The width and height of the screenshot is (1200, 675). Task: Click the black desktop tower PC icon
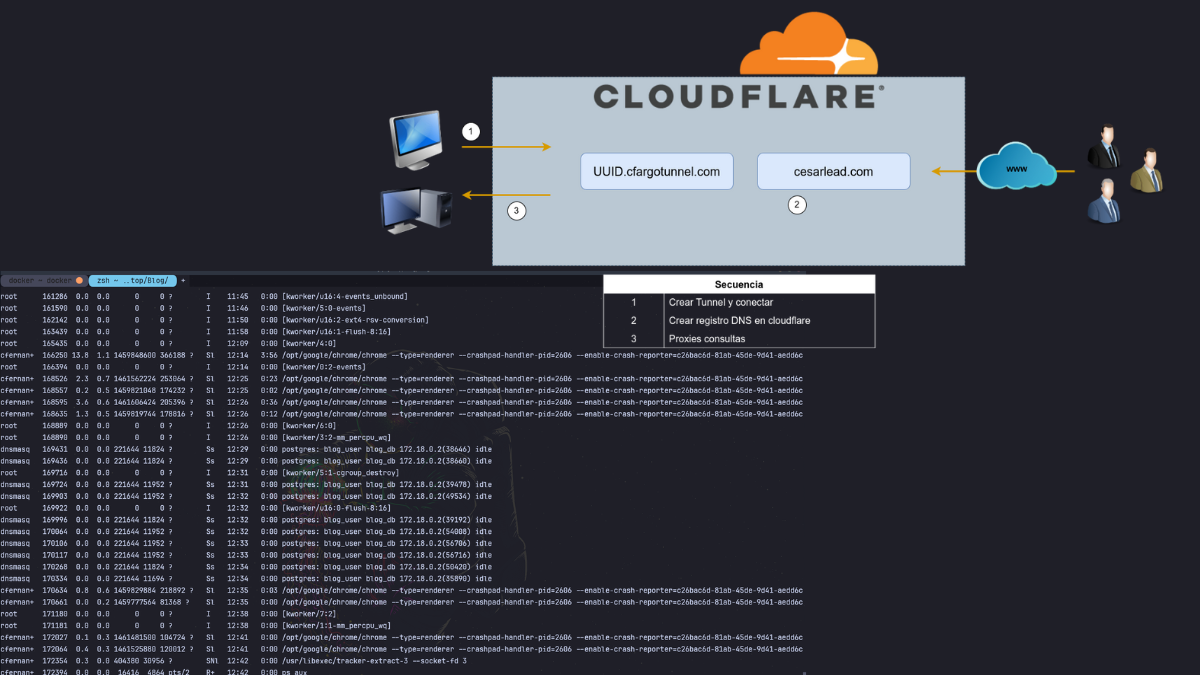click(x=416, y=211)
